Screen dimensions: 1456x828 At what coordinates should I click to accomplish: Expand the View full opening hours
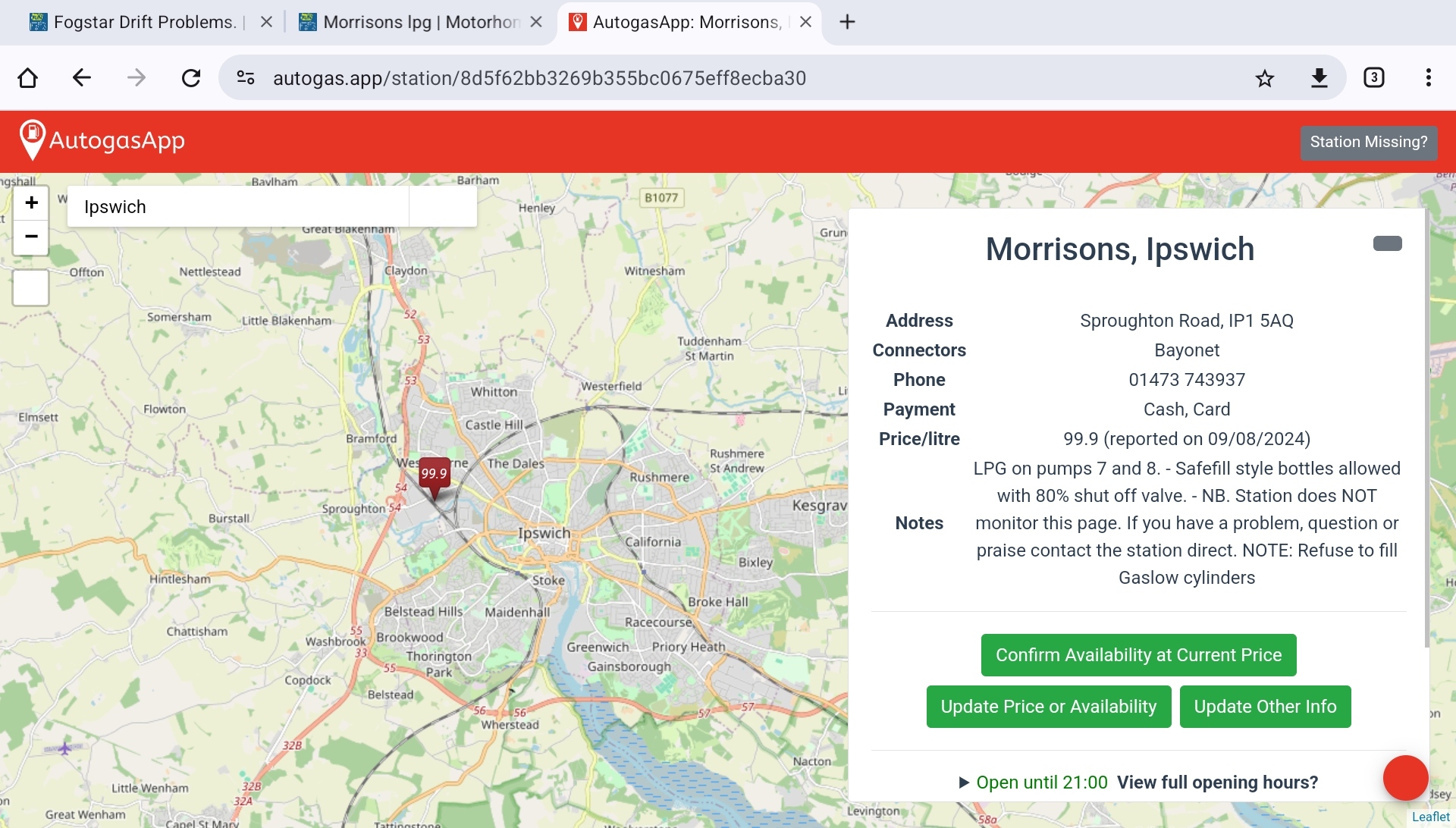[1217, 782]
